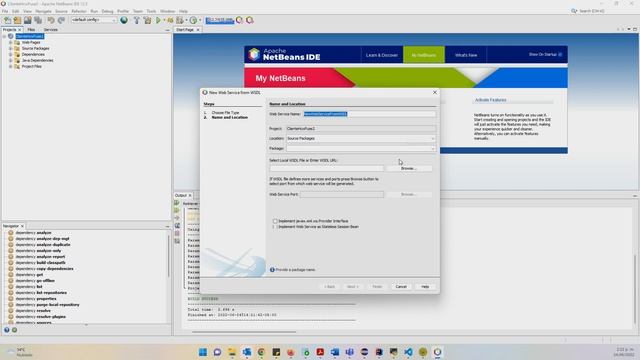Screen dimensions: 640x360
Task: Click the green Run Project icon
Action: [158, 20]
